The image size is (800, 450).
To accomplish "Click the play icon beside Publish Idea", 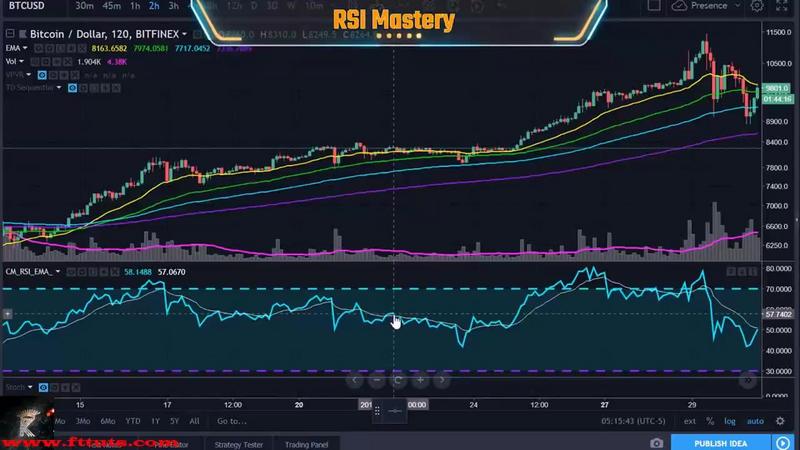I will 783,443.
